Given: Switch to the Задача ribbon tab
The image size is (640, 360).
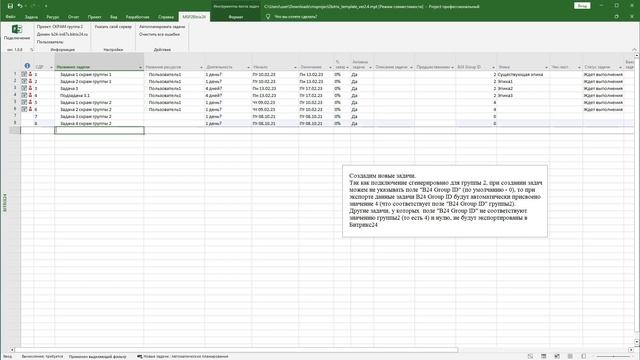Looking at the screenshot, I should [31, 17].
